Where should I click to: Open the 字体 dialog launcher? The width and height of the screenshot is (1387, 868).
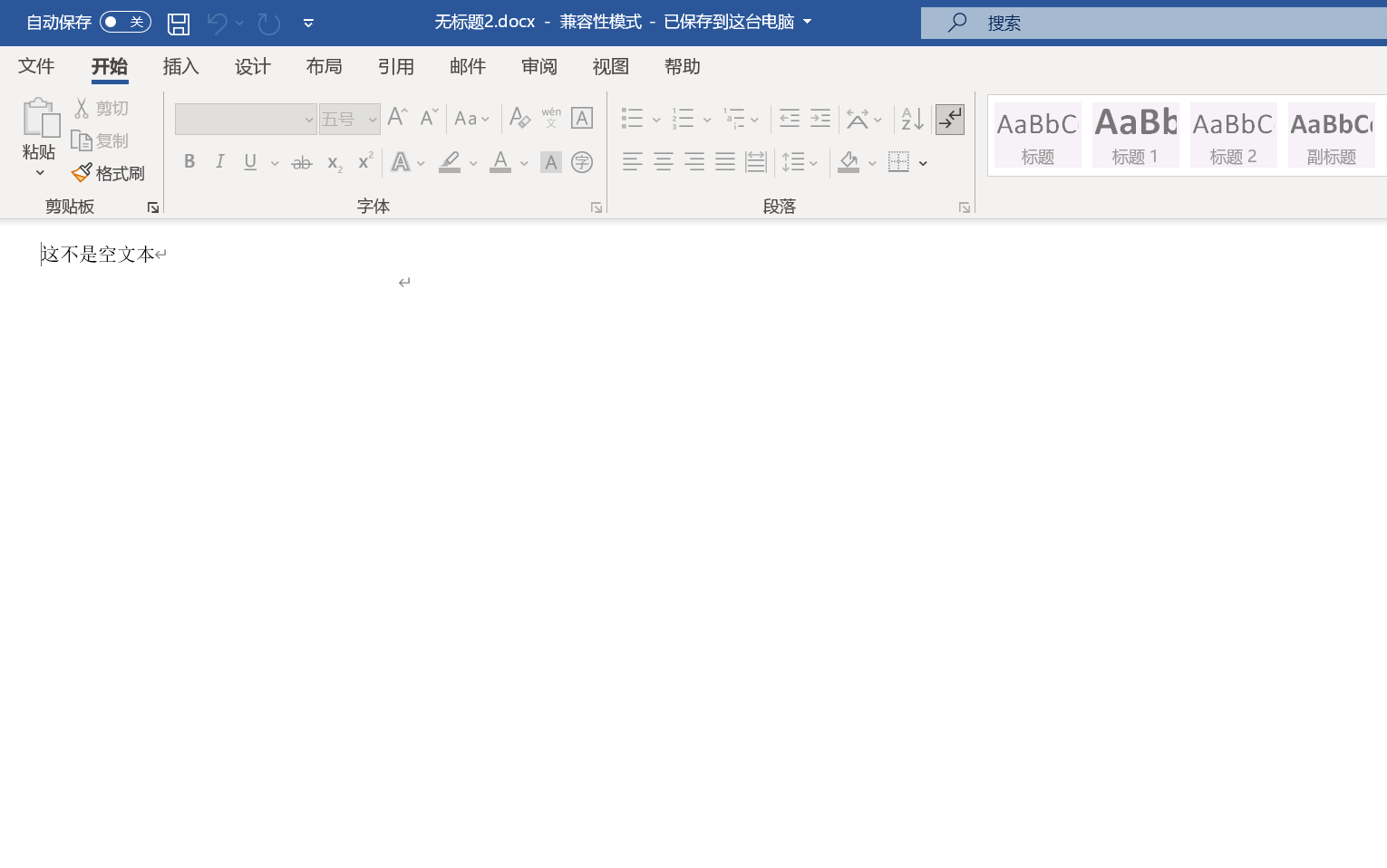pos(597,207)
